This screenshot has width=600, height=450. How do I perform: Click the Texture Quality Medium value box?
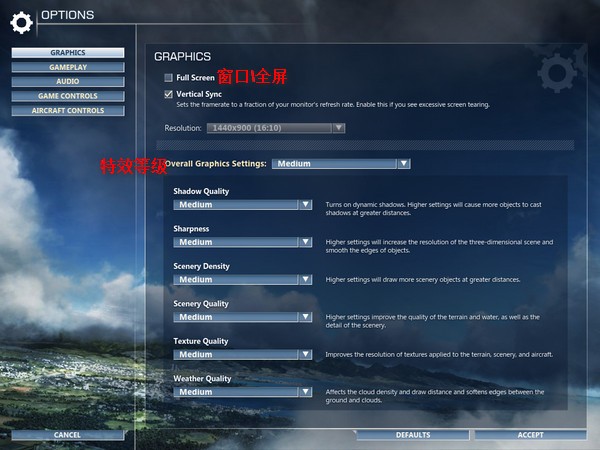[x=236, y=355]
